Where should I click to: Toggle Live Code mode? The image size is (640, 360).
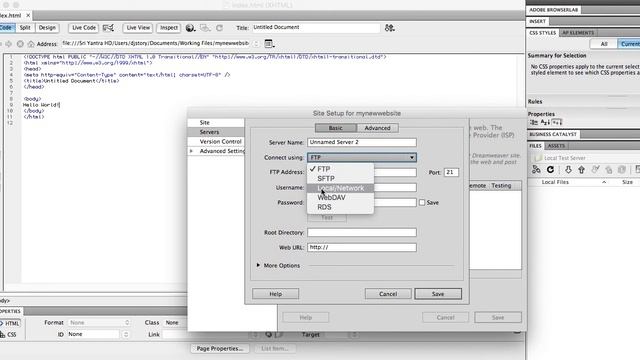coord(84,28)
